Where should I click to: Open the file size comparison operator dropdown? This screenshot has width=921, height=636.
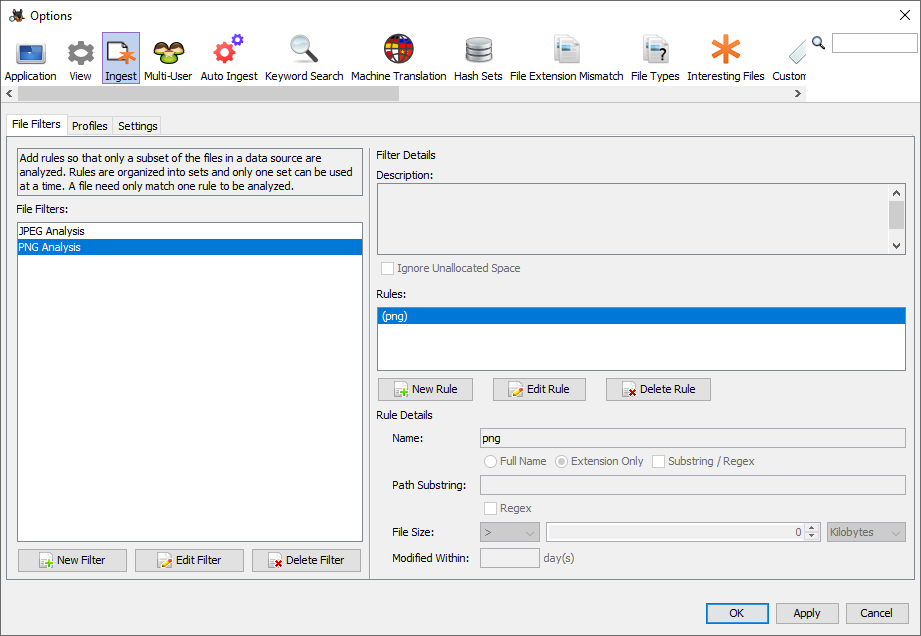[x=510, y=532]
